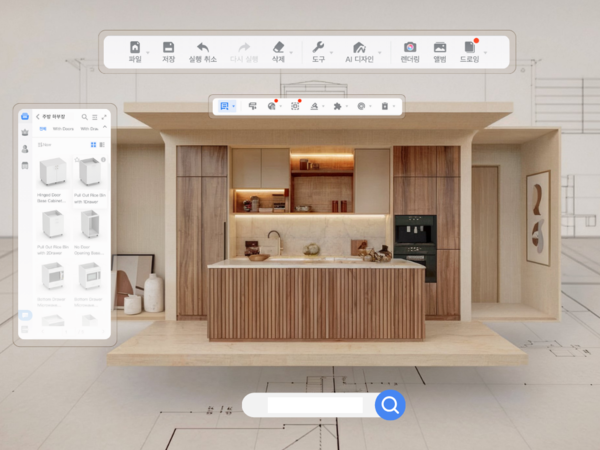Viewport: 600px width, 450px height.
Task: Open the 앨범 (Album) gallery
Action: [439, 50]
